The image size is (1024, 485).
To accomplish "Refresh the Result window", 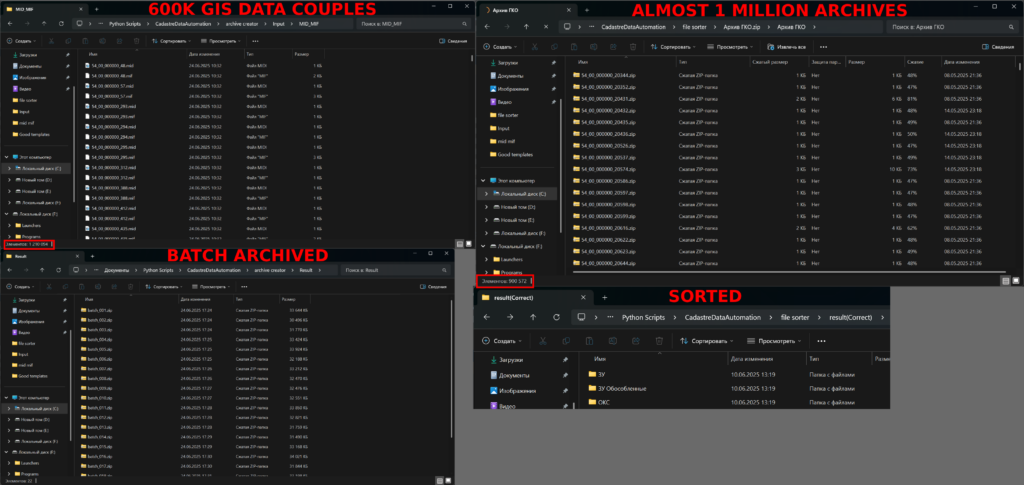I will coord(59,270).
